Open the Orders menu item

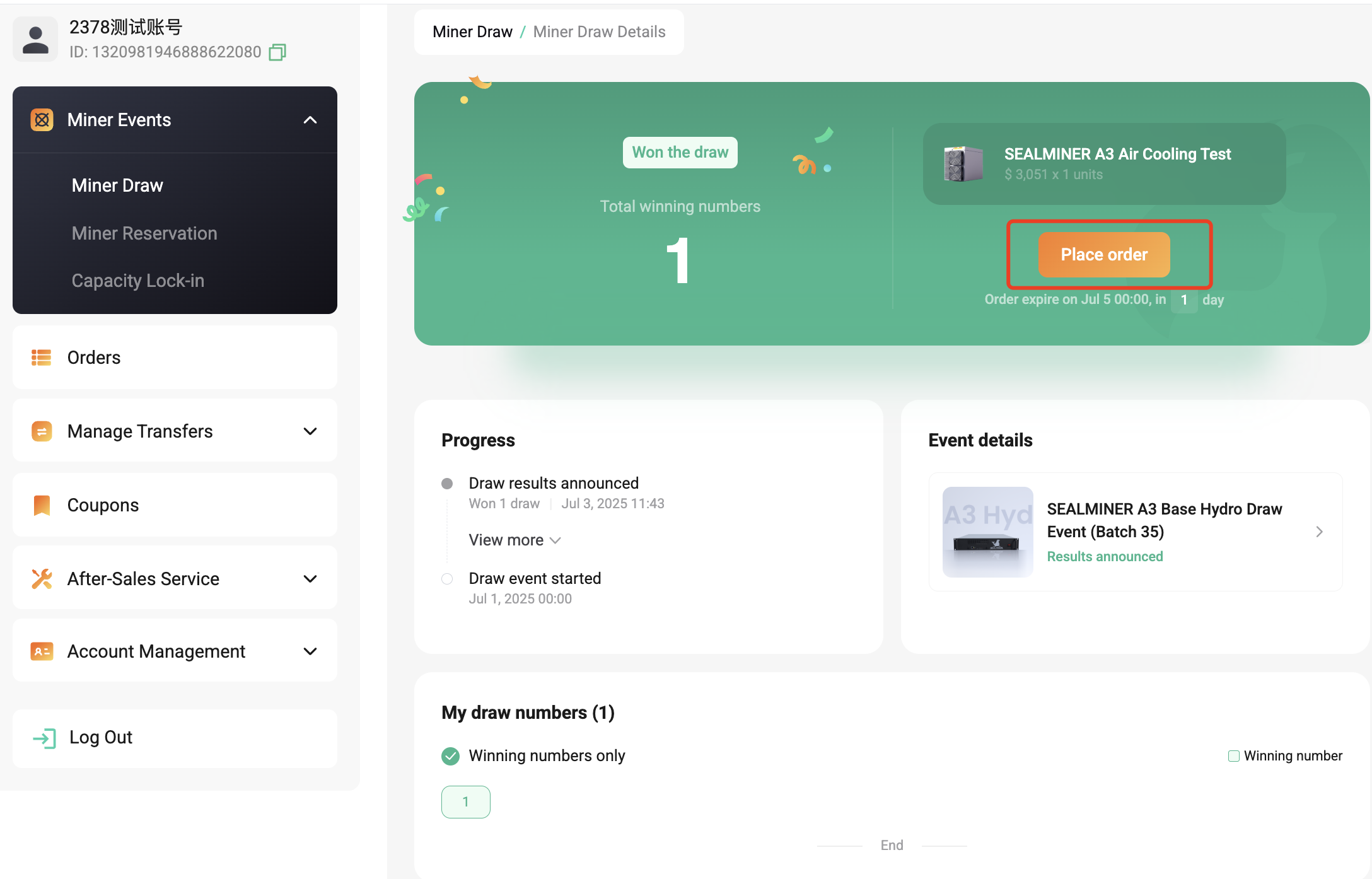coord(175,358)
